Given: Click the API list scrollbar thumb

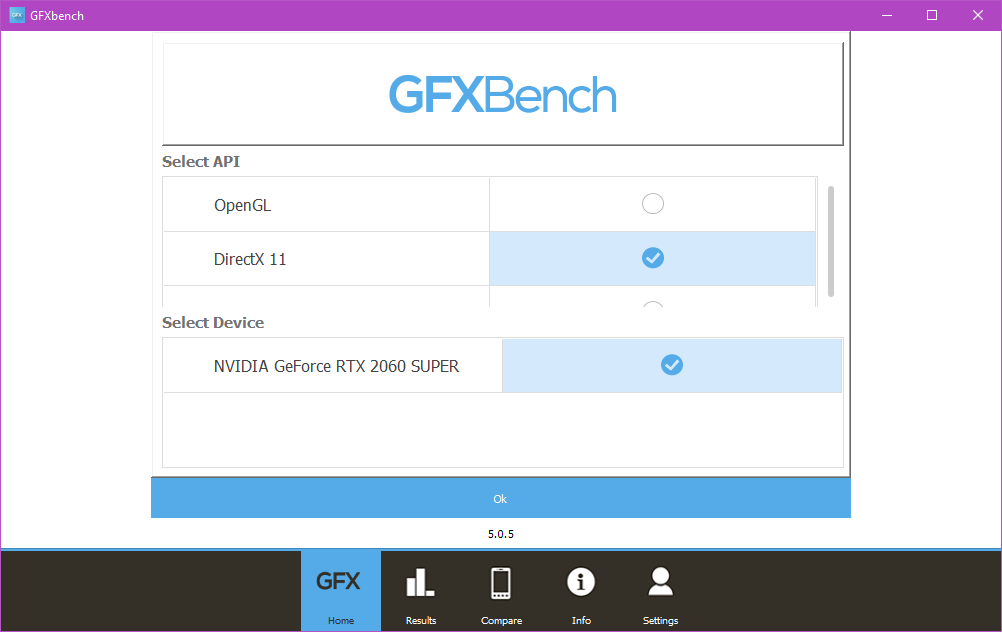Looking at the screenshot, I should click(831, 242).
